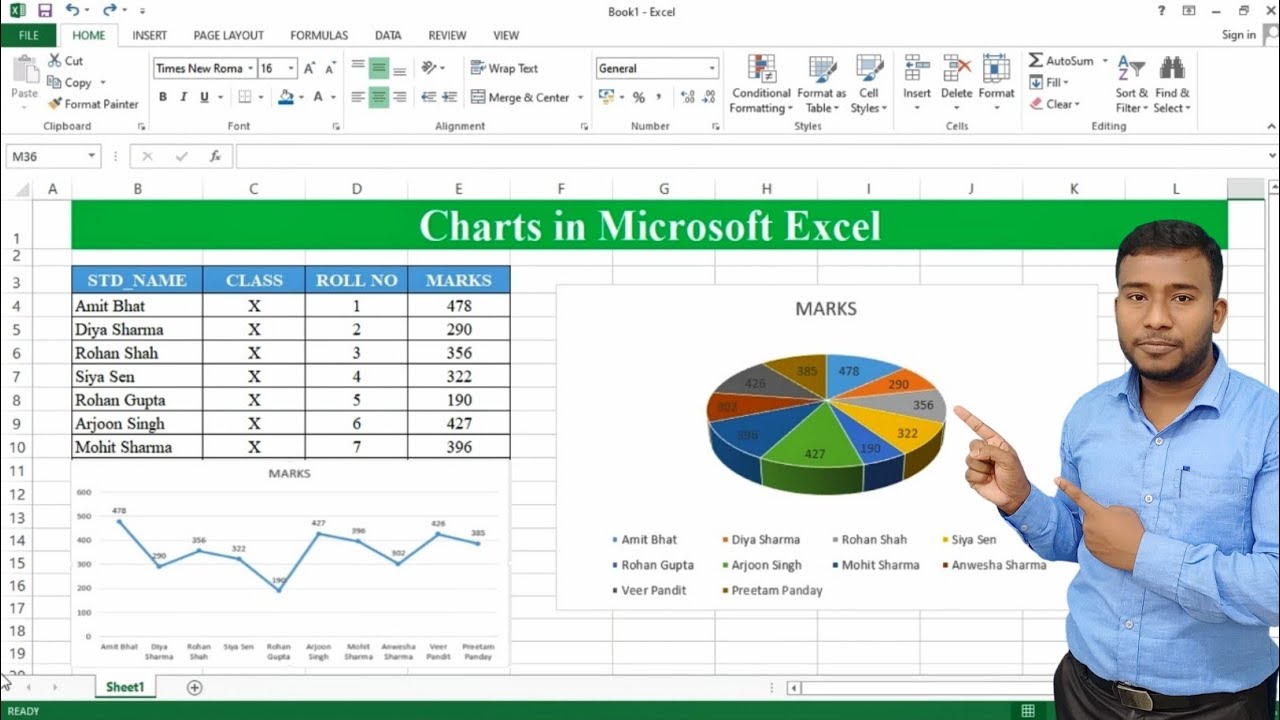Toggle Wrap Text

505,68
